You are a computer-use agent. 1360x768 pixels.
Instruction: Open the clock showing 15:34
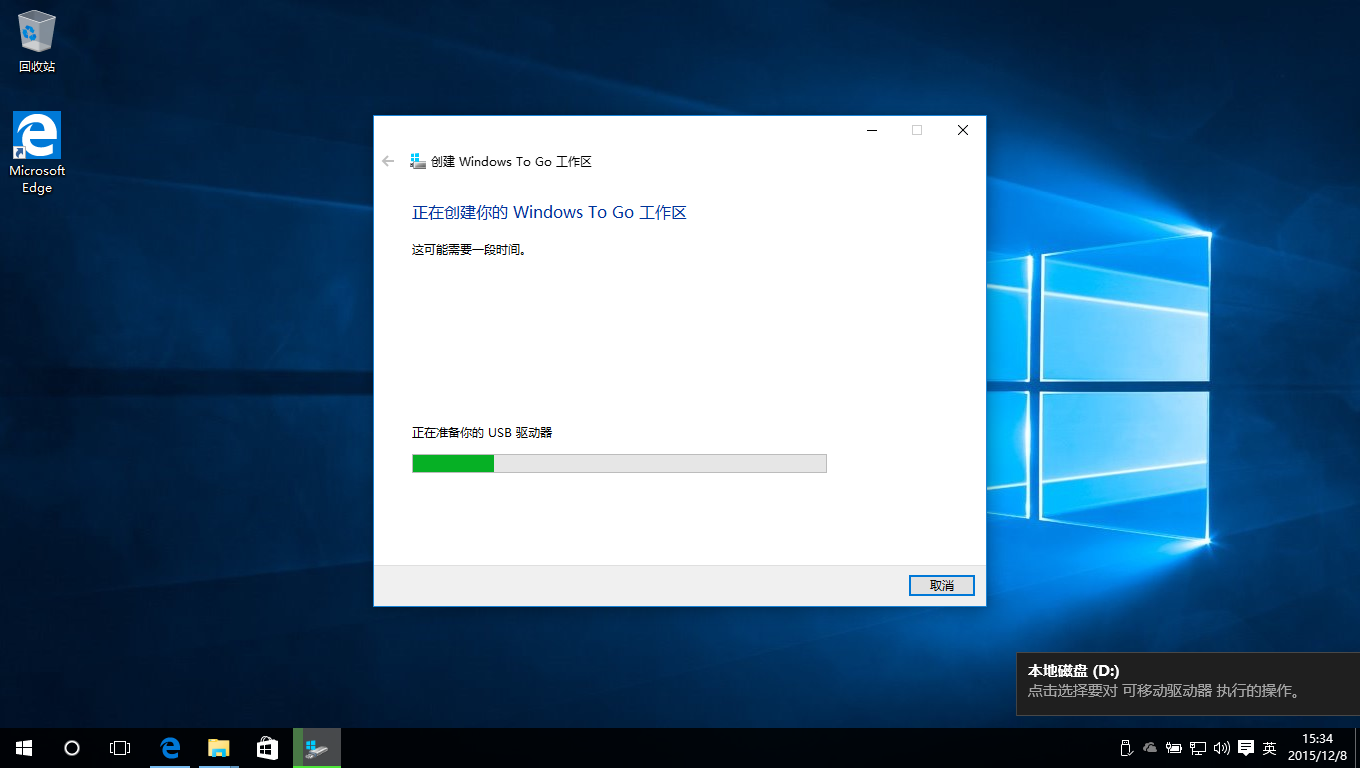(x=1317, y=747)
